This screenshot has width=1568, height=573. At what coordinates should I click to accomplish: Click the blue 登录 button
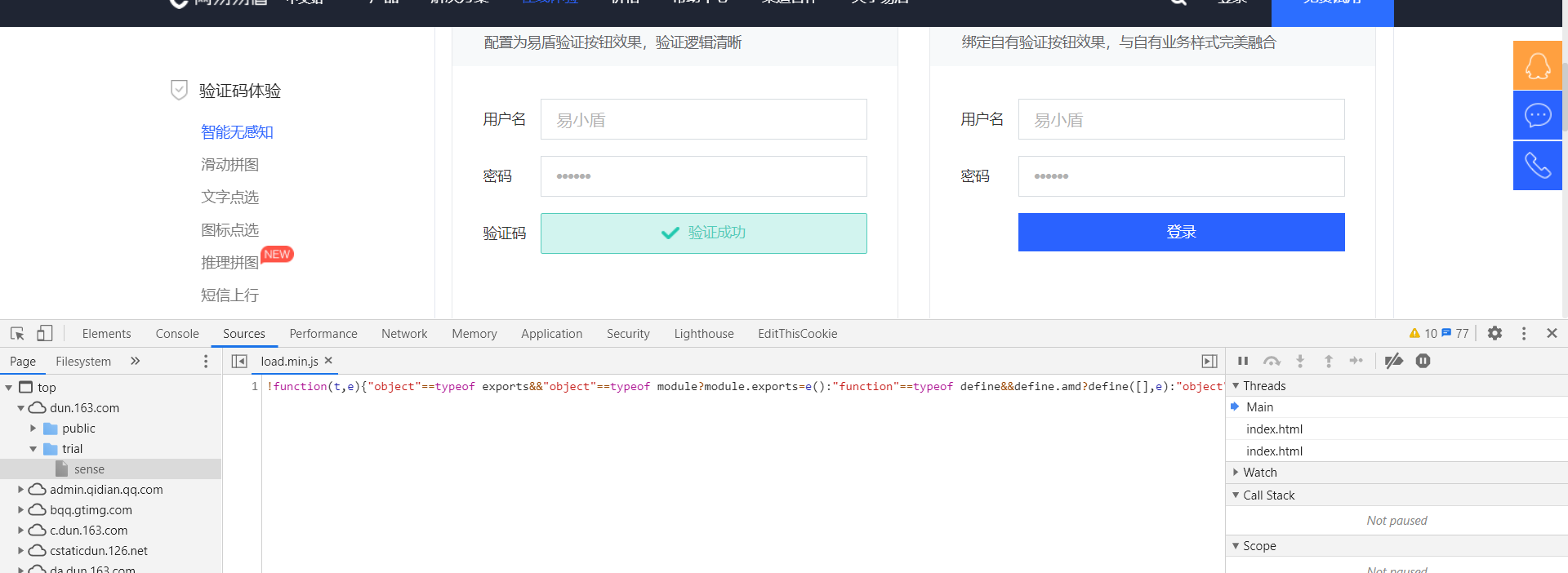tap(1182, 233)
